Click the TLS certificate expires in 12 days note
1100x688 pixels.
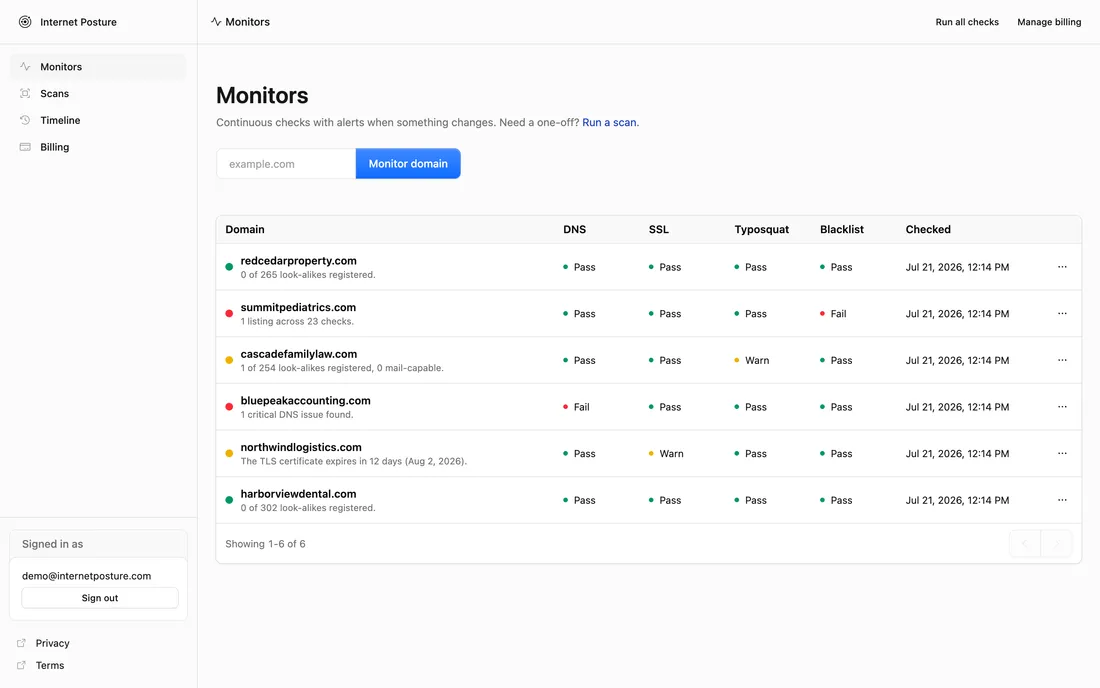tap(354, 461)
